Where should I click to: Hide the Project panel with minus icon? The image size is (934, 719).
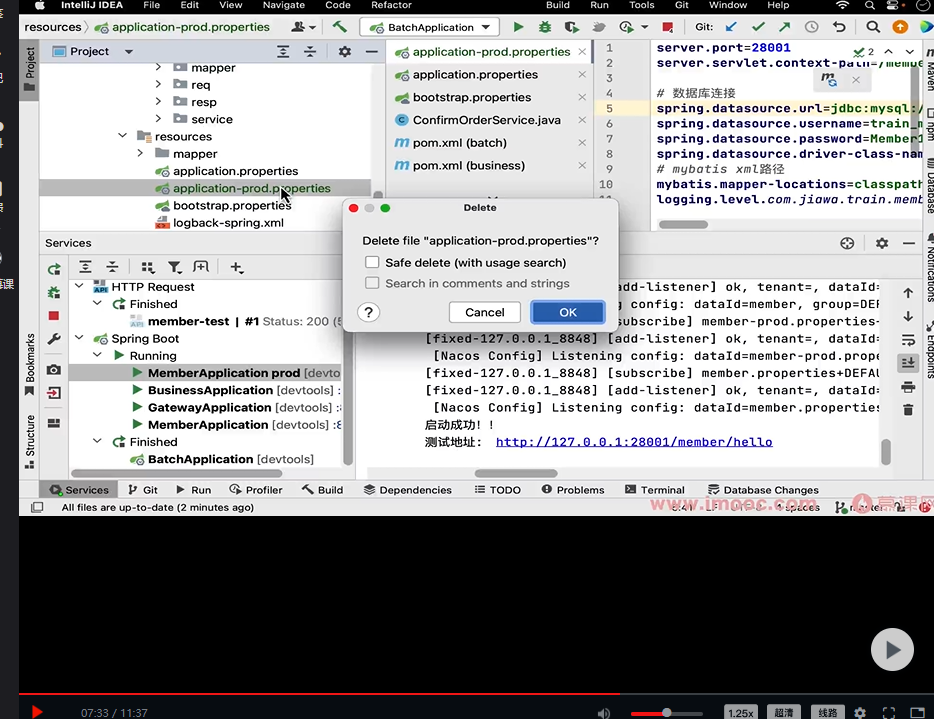tap(372, 52)
